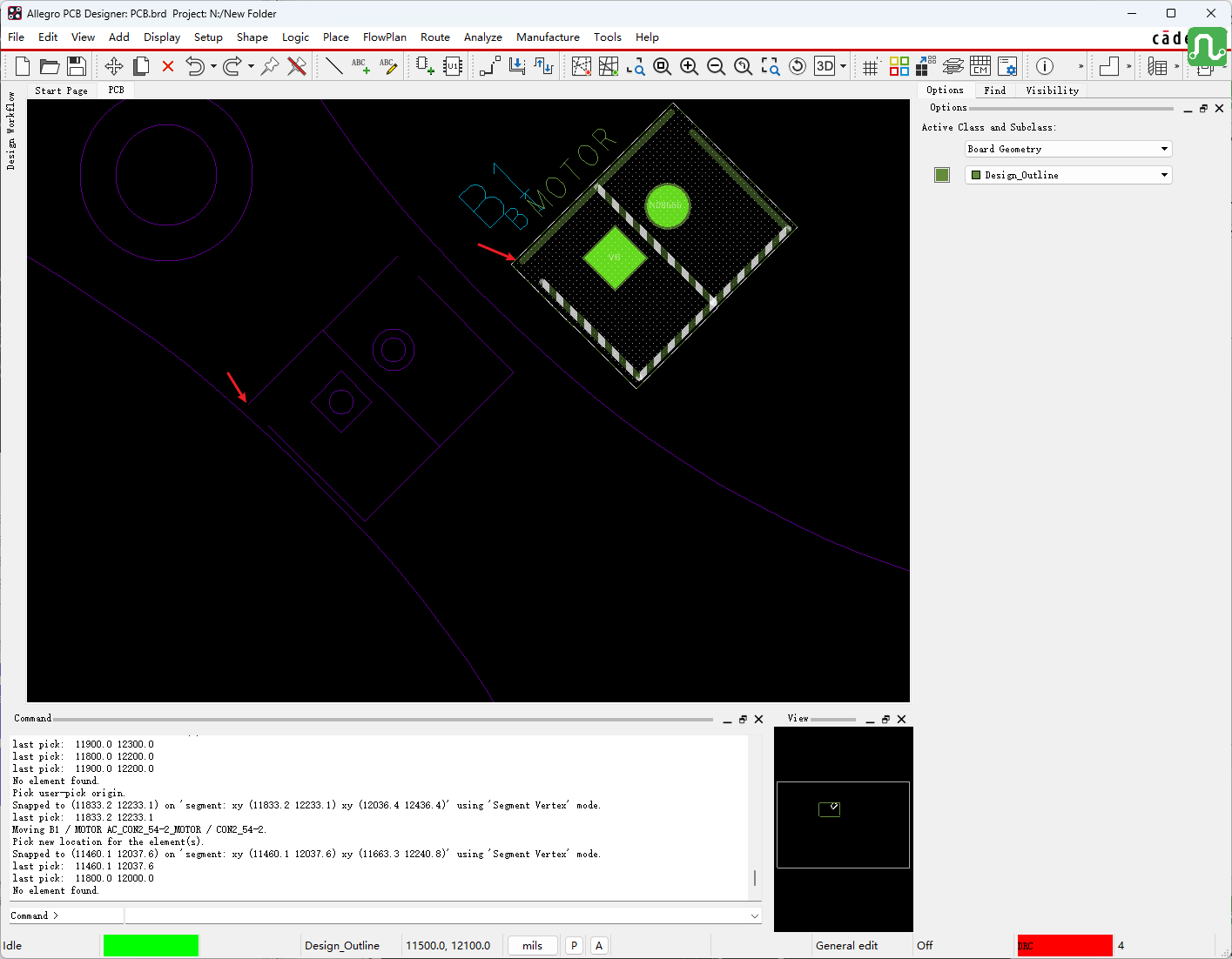Click the command log scrollbar
The width and height of the screenshot is (1232, 959).
click(755, 877)
